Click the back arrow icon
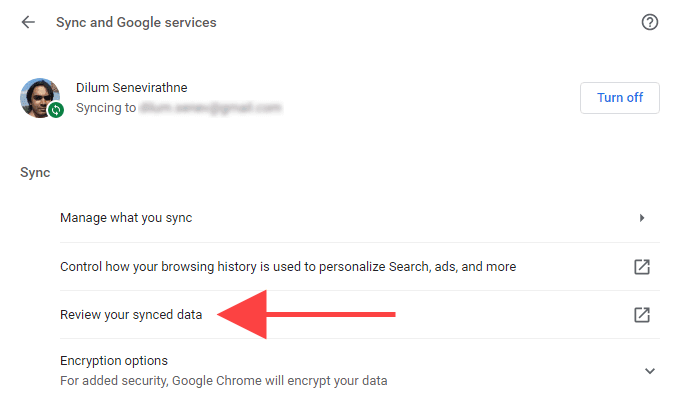Viewport: 680px width, 400px height. click(28, 22)
